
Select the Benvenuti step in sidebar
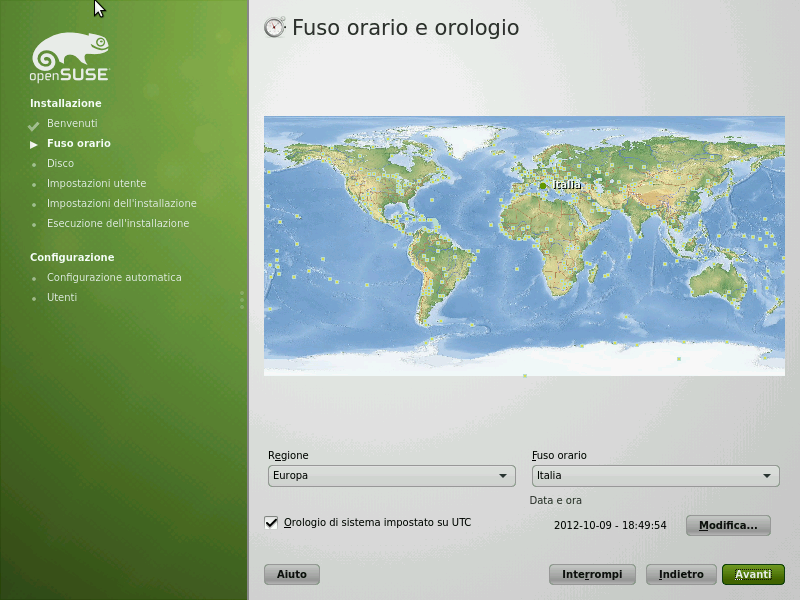pyautogui.click(x=72, y=123)
